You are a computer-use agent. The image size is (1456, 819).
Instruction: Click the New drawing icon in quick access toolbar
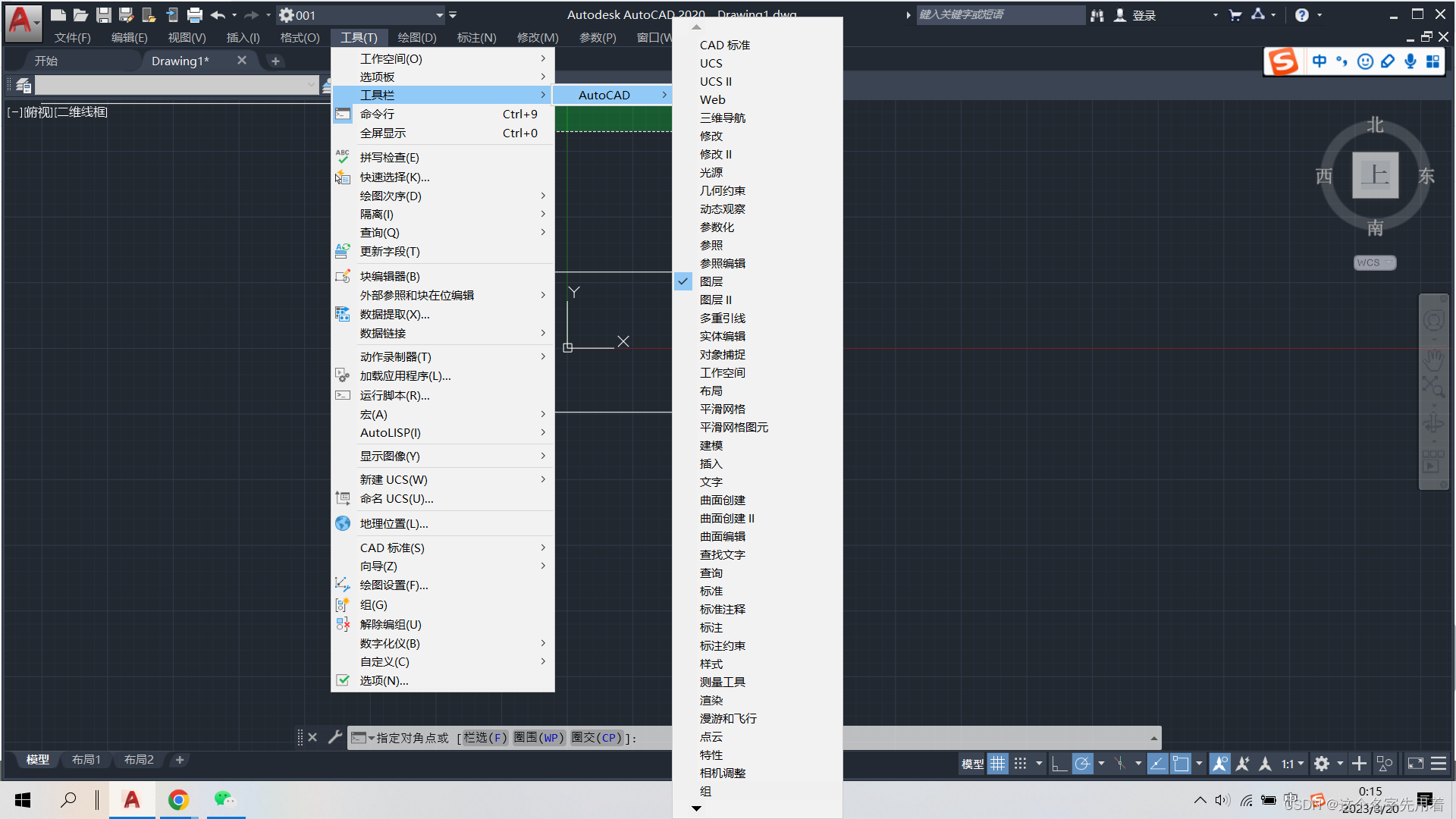pyautogui.click(x=58, y=15)
